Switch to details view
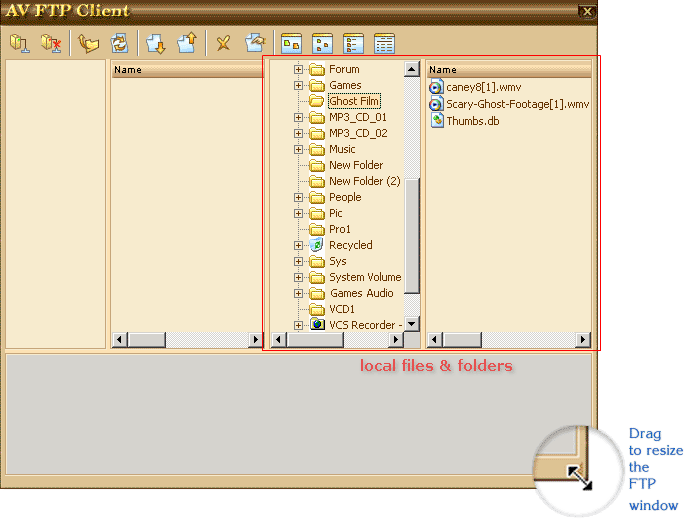This screenshot has height=520, width=700. (x=384, y=44)
